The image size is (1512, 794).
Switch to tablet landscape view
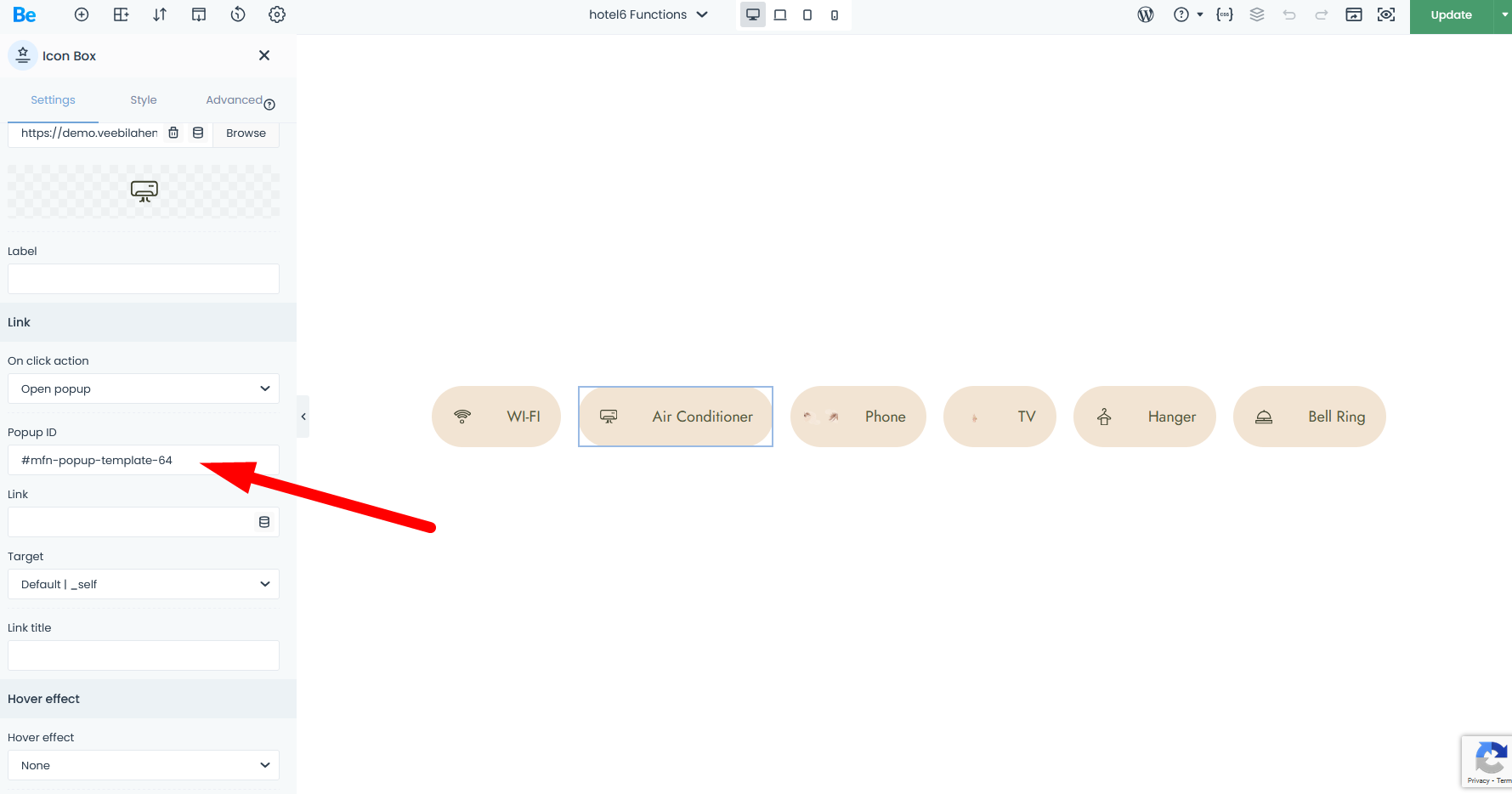pyautogui.click(x=780, y=14)
